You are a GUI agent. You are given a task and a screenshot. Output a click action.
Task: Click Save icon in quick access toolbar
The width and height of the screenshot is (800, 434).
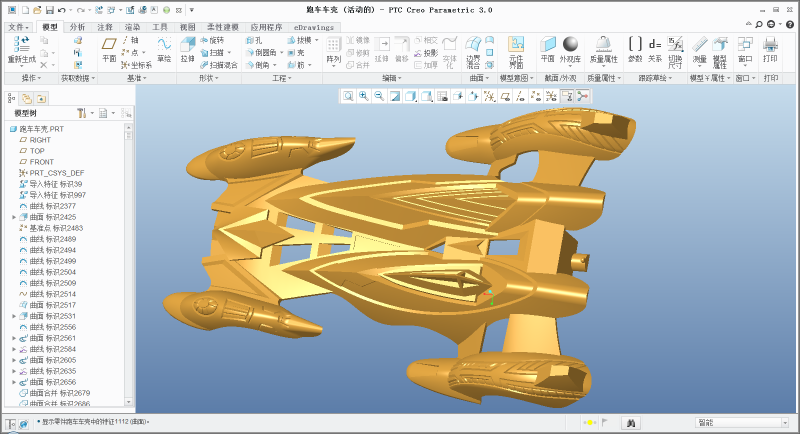pos(49,10)
